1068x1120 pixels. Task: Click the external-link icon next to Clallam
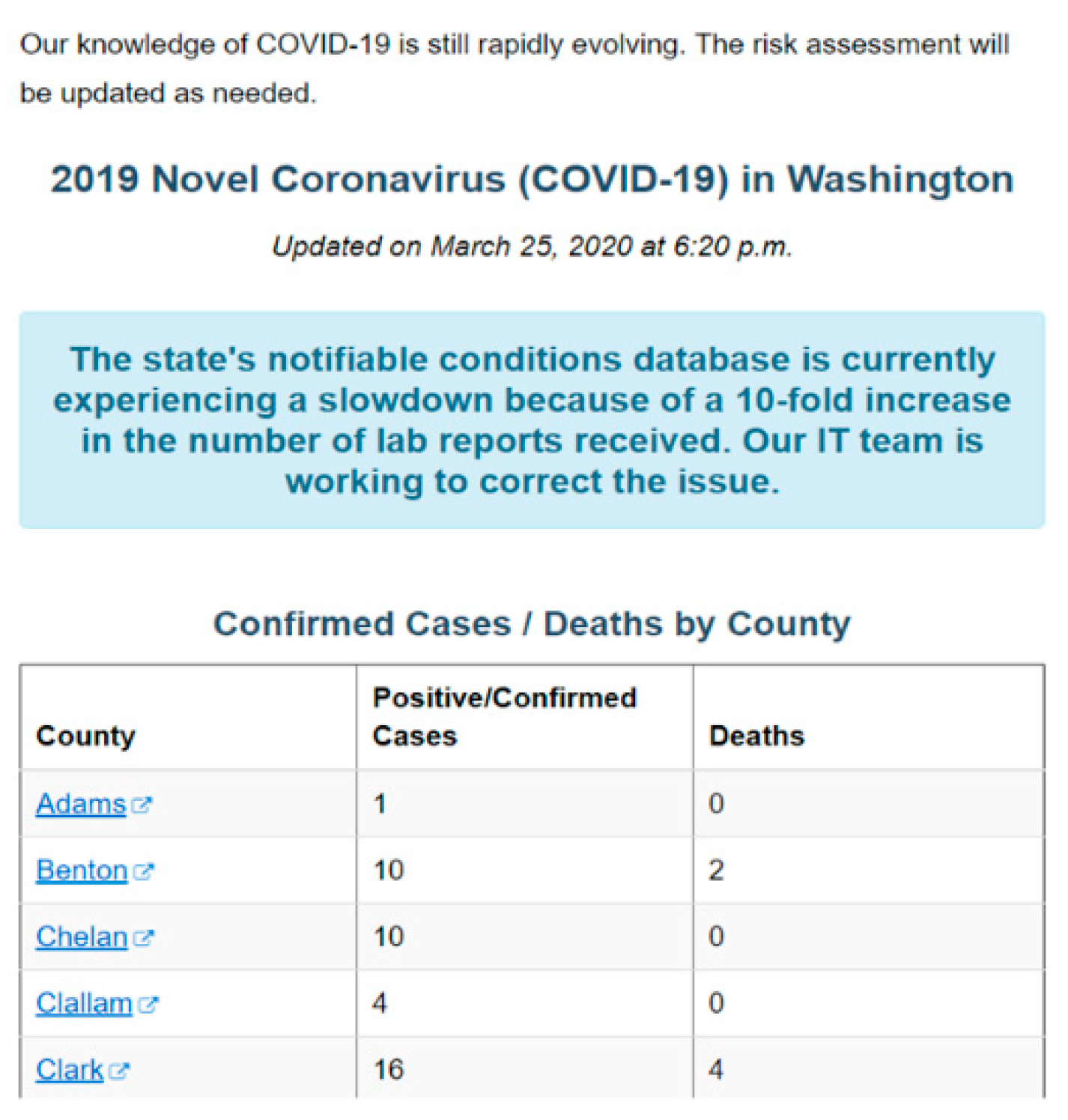pos(148,1005)
